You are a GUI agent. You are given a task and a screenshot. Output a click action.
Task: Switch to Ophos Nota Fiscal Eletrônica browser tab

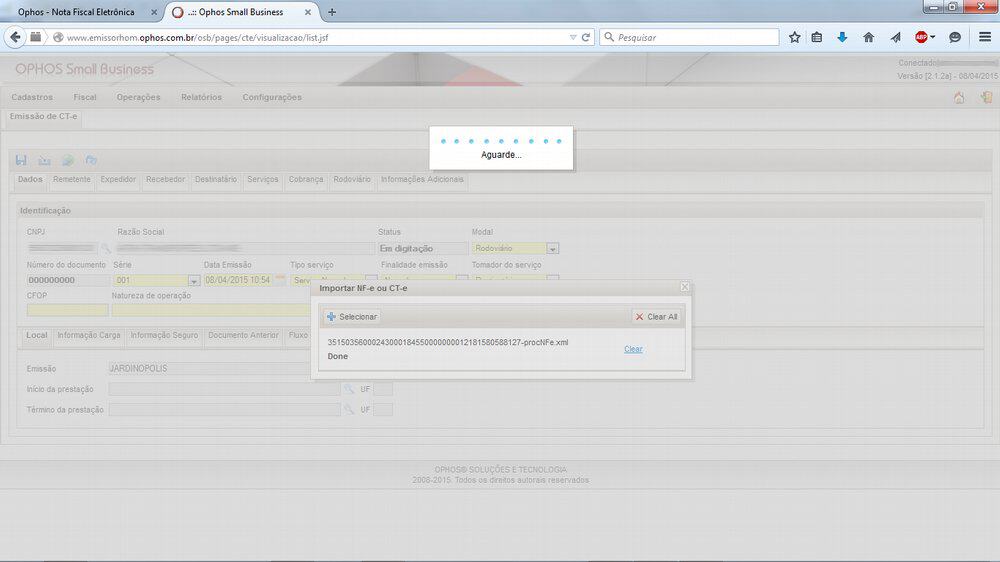(76, 12)
